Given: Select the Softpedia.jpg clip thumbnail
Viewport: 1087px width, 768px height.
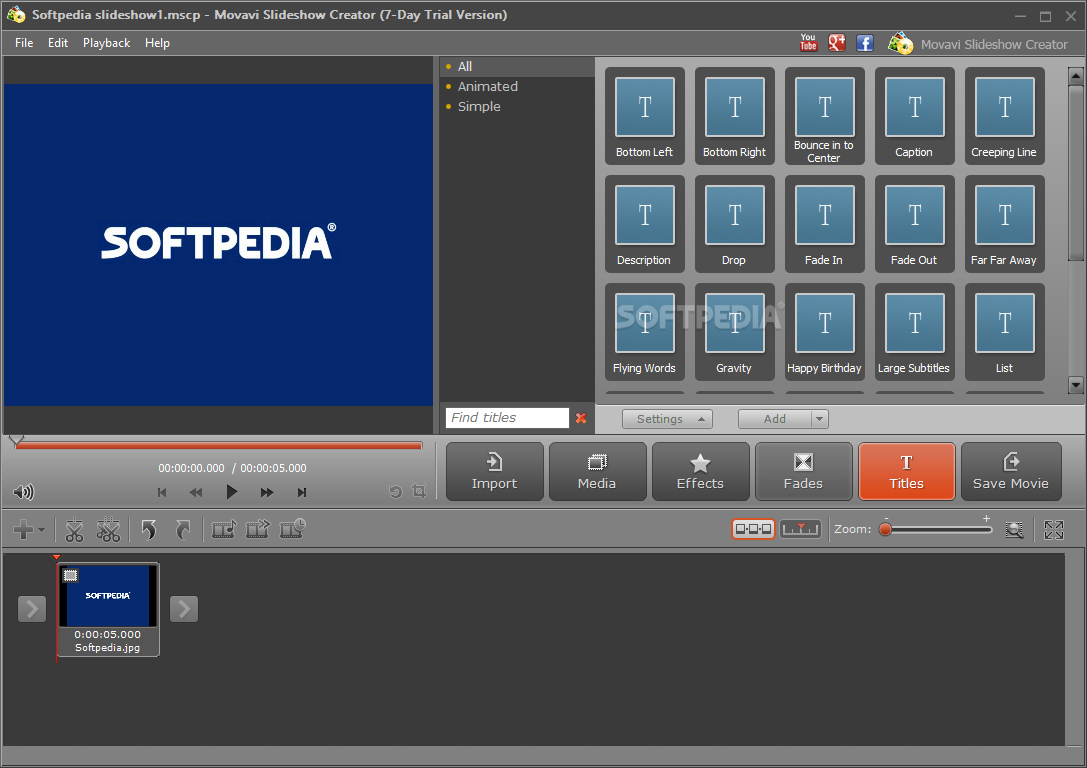Looking at the screenshot, I should 108,609.
